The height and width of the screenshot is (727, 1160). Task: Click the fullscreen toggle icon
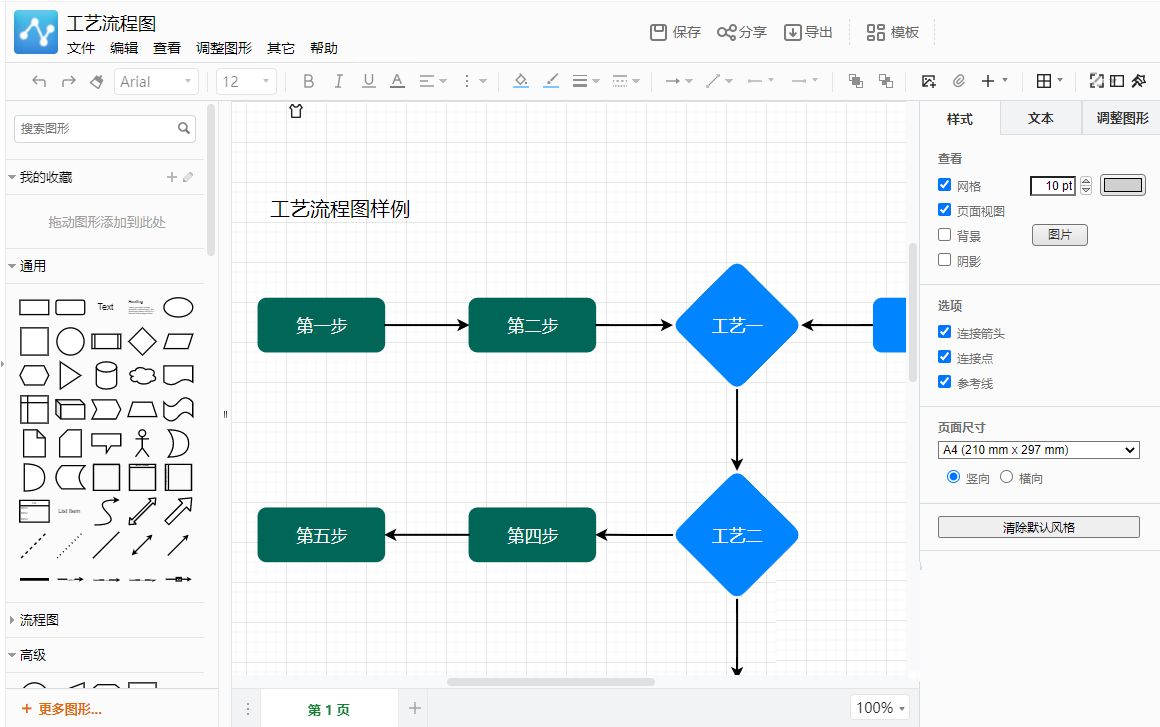(x=1096, y=81)
